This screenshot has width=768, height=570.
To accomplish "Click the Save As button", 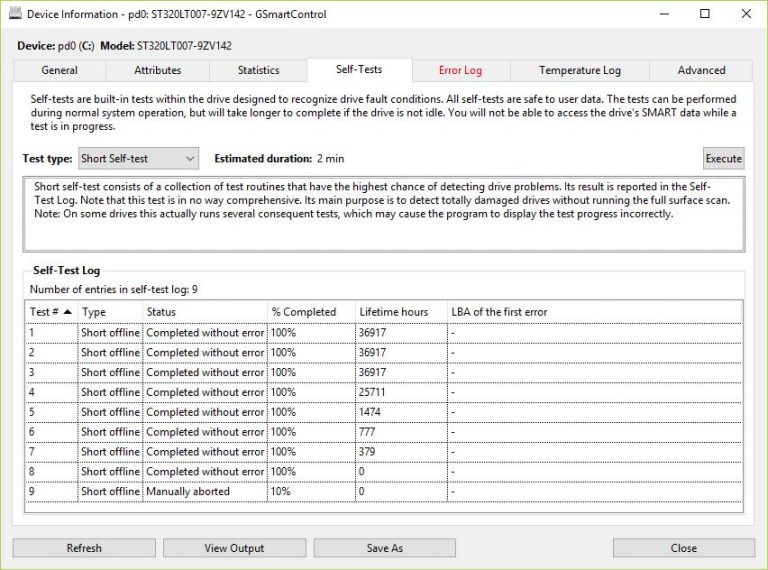I will [x=384, y=548].
